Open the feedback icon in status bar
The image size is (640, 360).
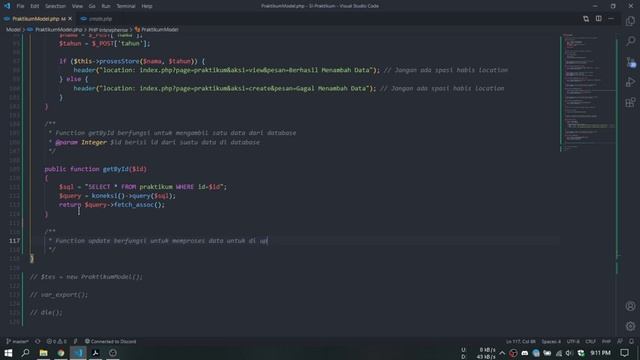click(620, 341)
